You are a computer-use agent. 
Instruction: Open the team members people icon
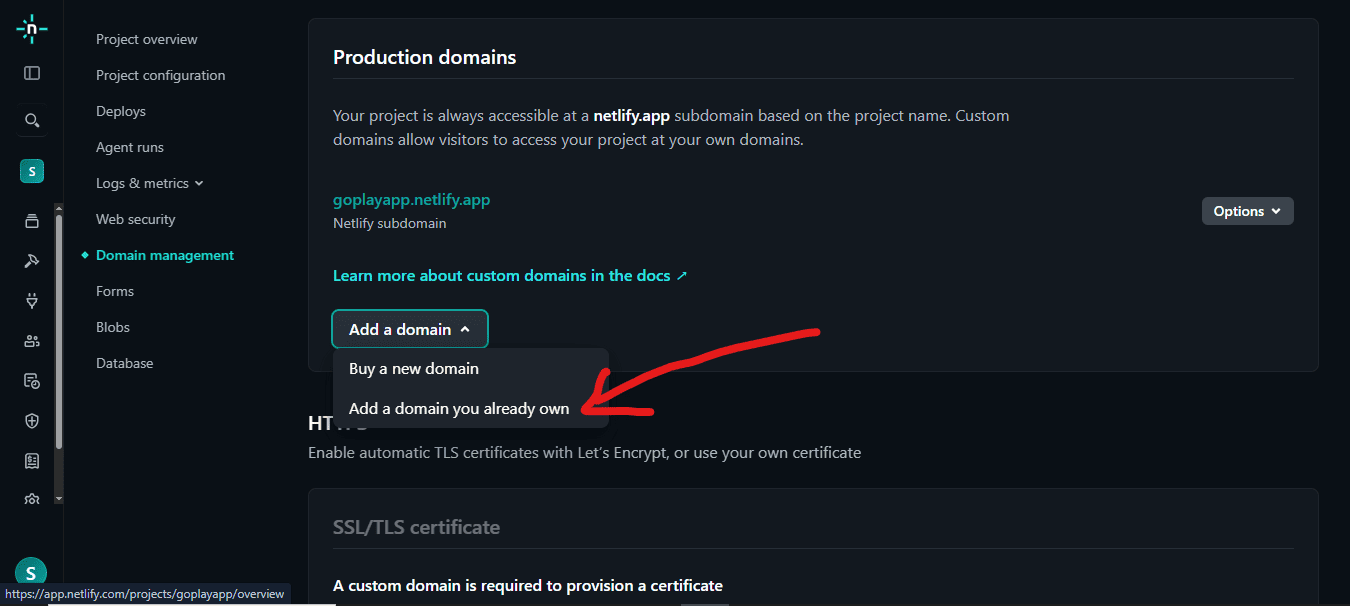point(32,341)
